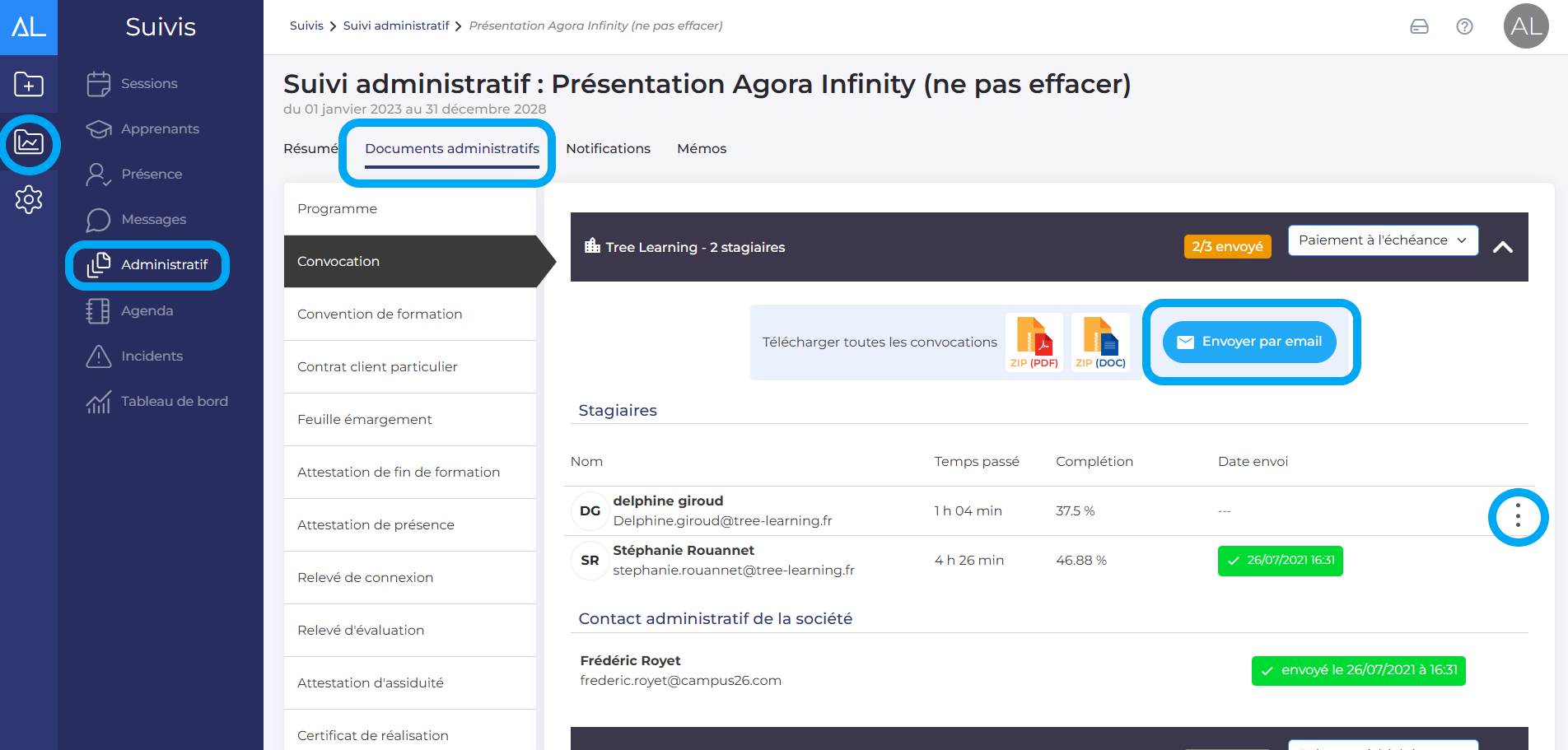Switch to the Mémos tab
This screenshot has height=750, width=1568.
[x=702, y=149]
